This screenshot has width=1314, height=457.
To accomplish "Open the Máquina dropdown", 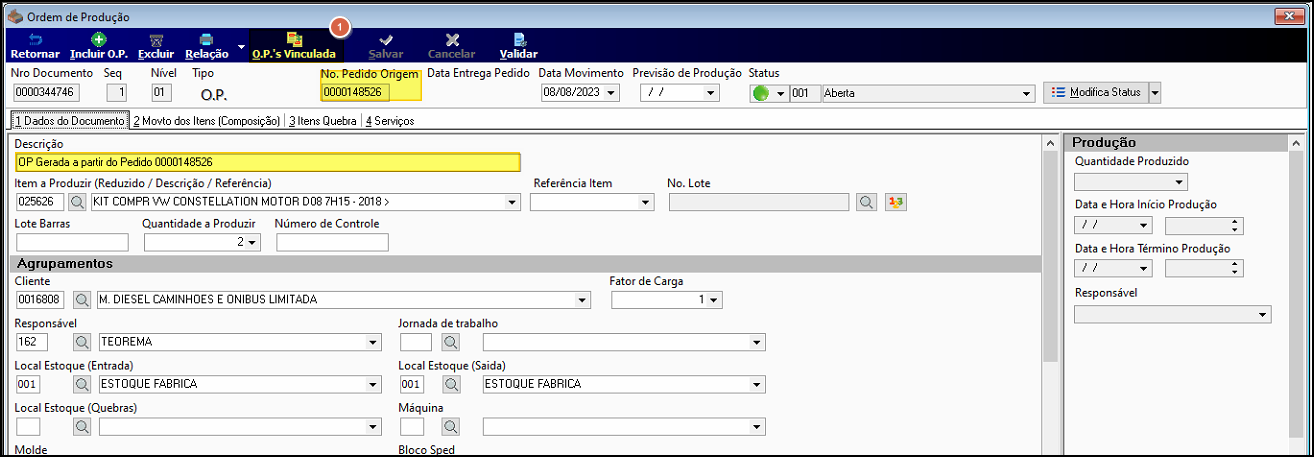I will [x=757, y=427].
